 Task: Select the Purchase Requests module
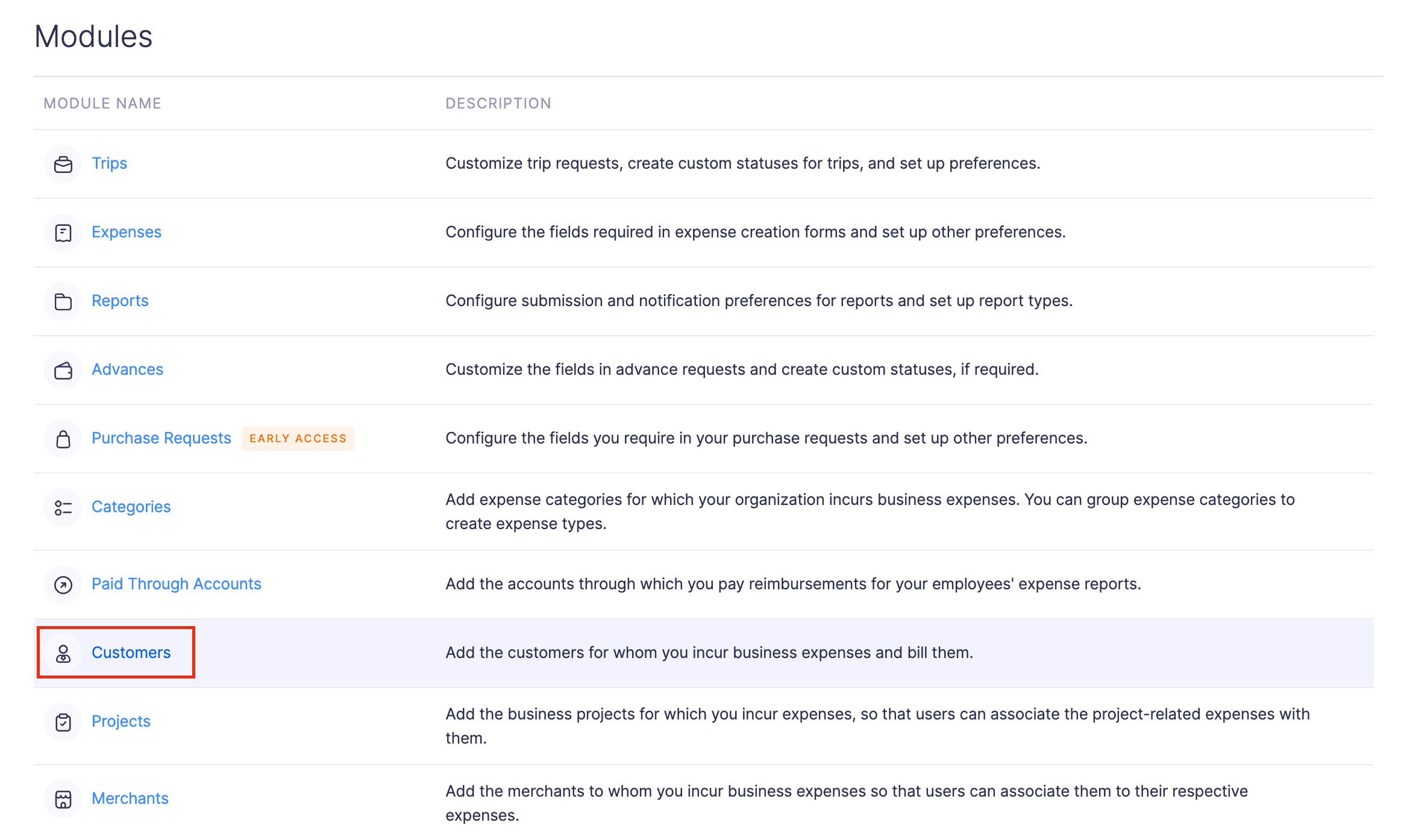[x=161, y=438]
